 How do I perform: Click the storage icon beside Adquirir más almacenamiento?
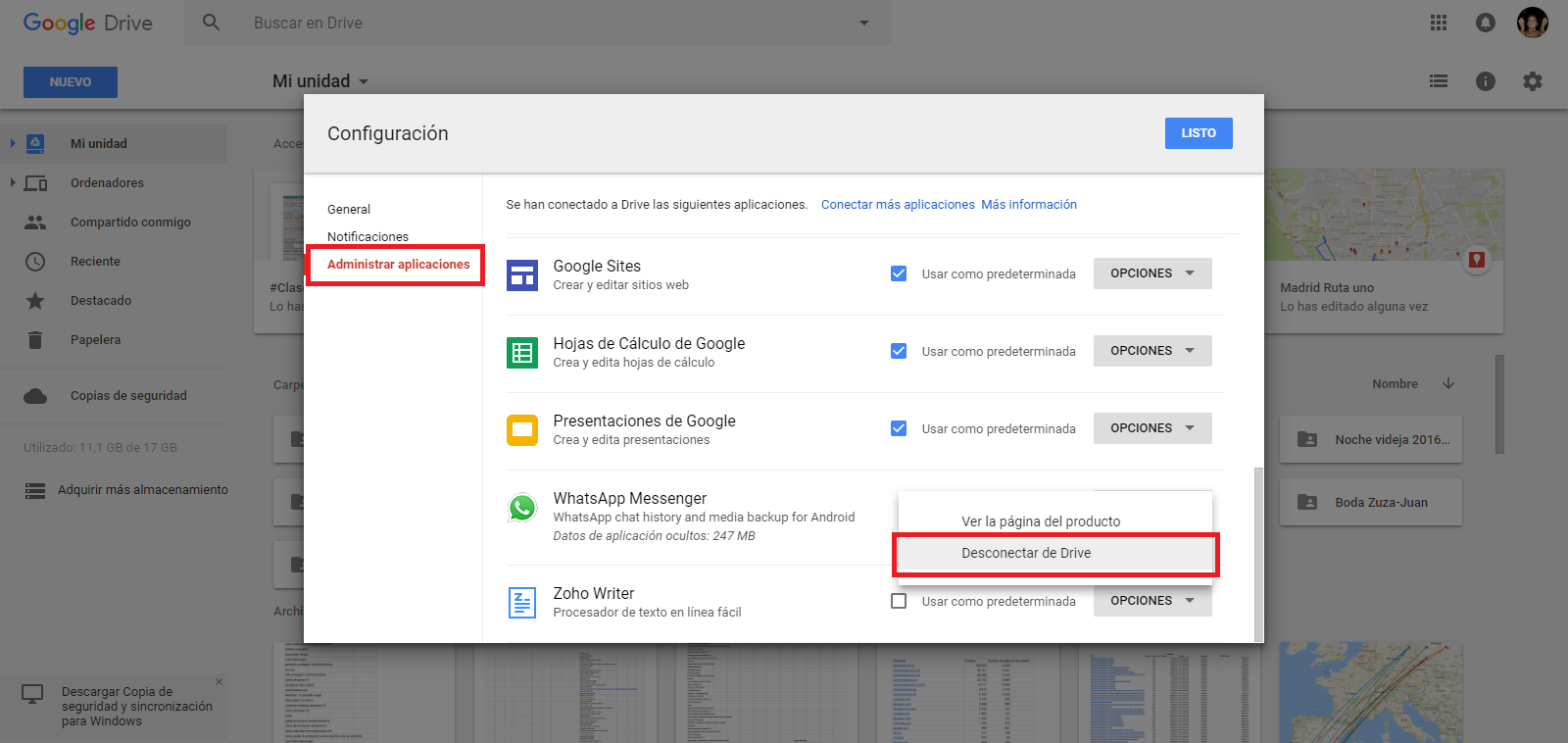click(35, 490)
